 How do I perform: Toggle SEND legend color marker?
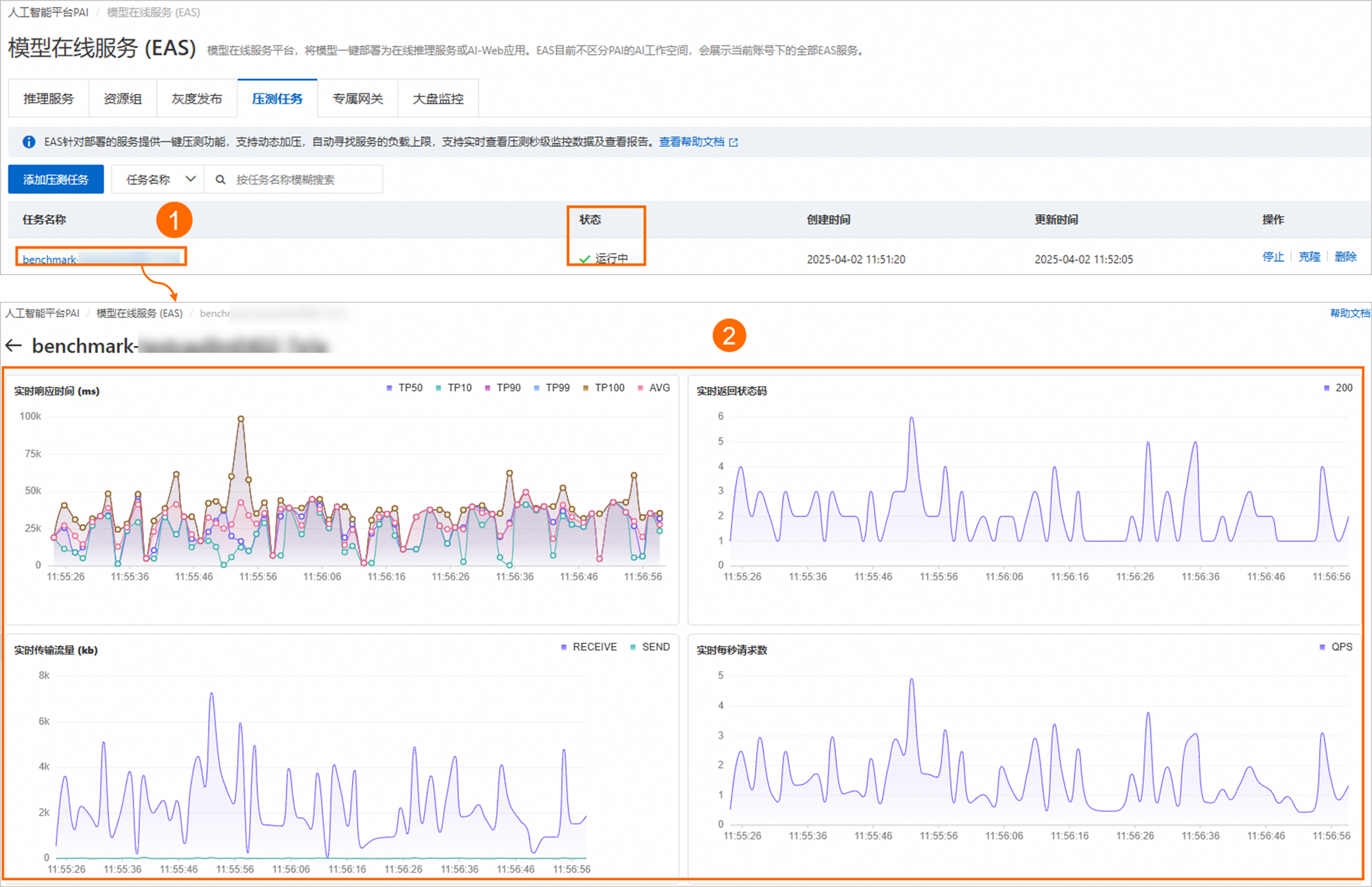pos(633,647)
